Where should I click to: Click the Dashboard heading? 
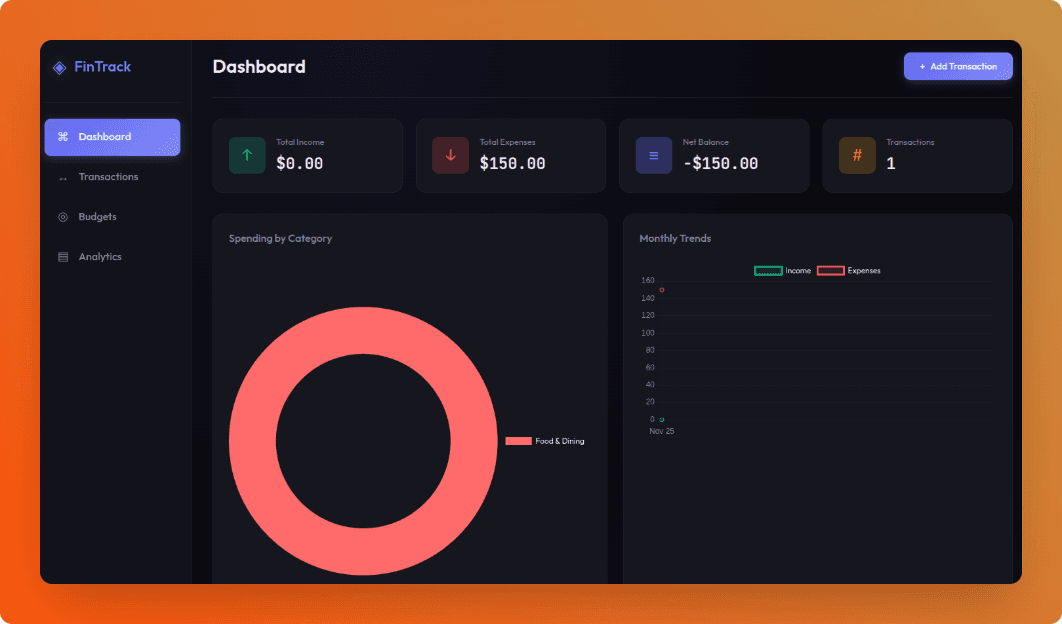click(x=259, y=67)
